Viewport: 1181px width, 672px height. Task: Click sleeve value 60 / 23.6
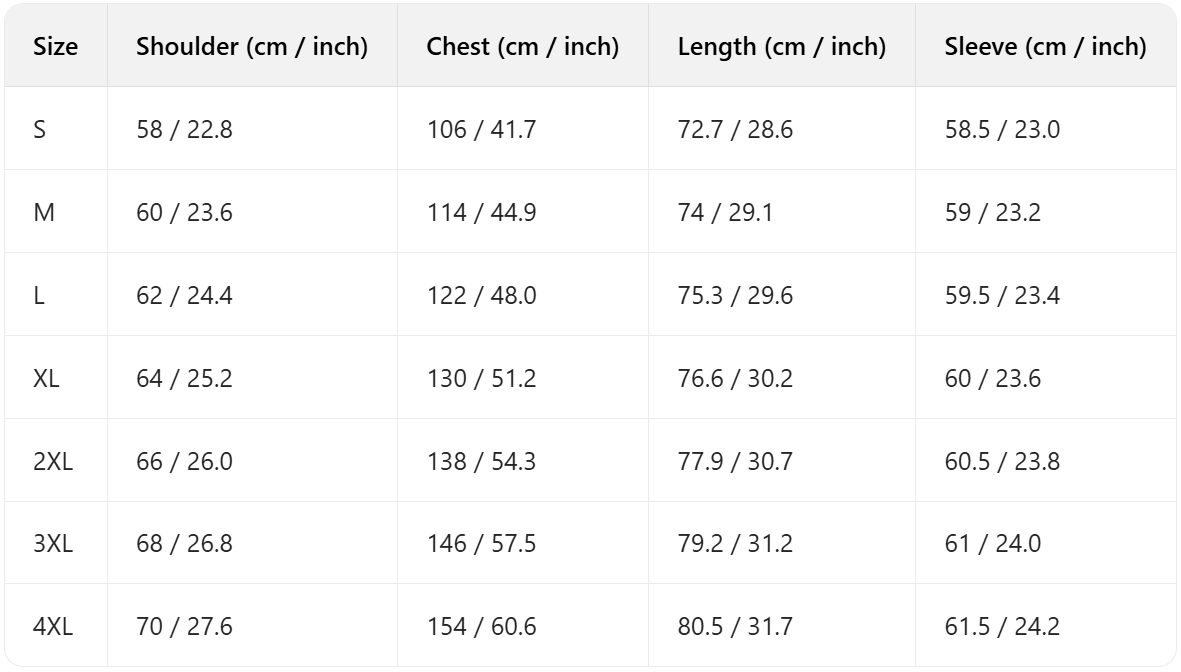coord(993,378)
